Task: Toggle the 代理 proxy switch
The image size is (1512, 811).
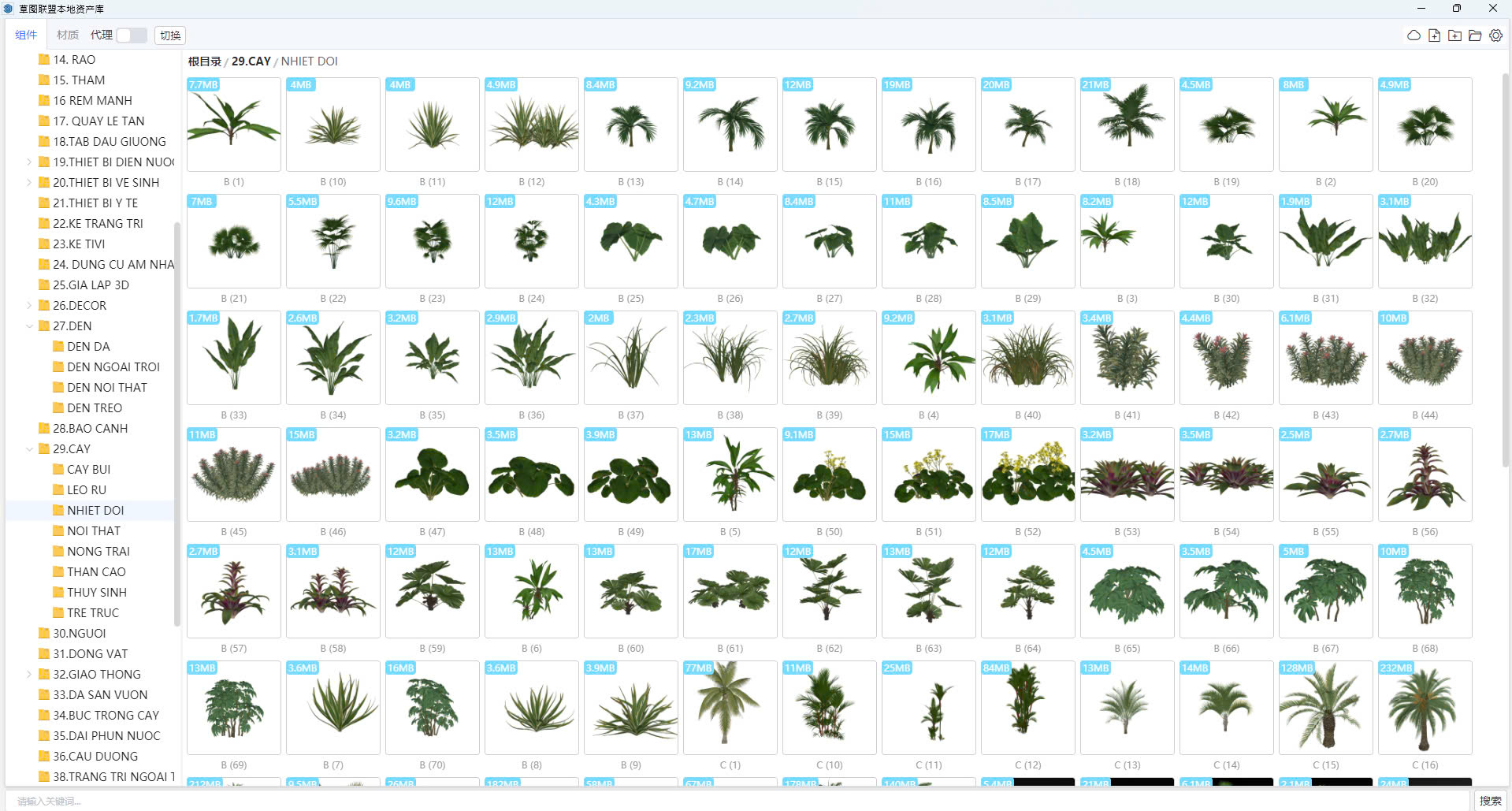Action: (131, 35)
